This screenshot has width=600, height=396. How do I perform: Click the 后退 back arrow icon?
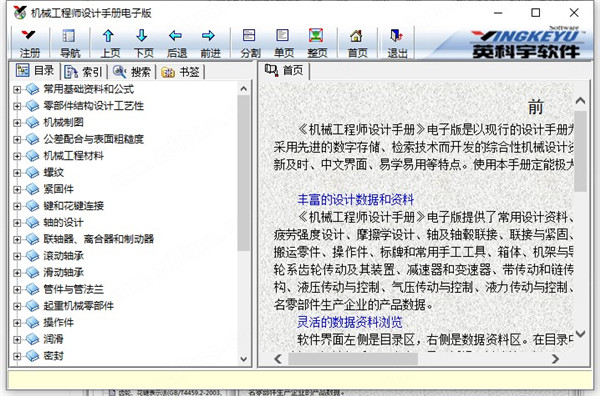tap(176, 43)
